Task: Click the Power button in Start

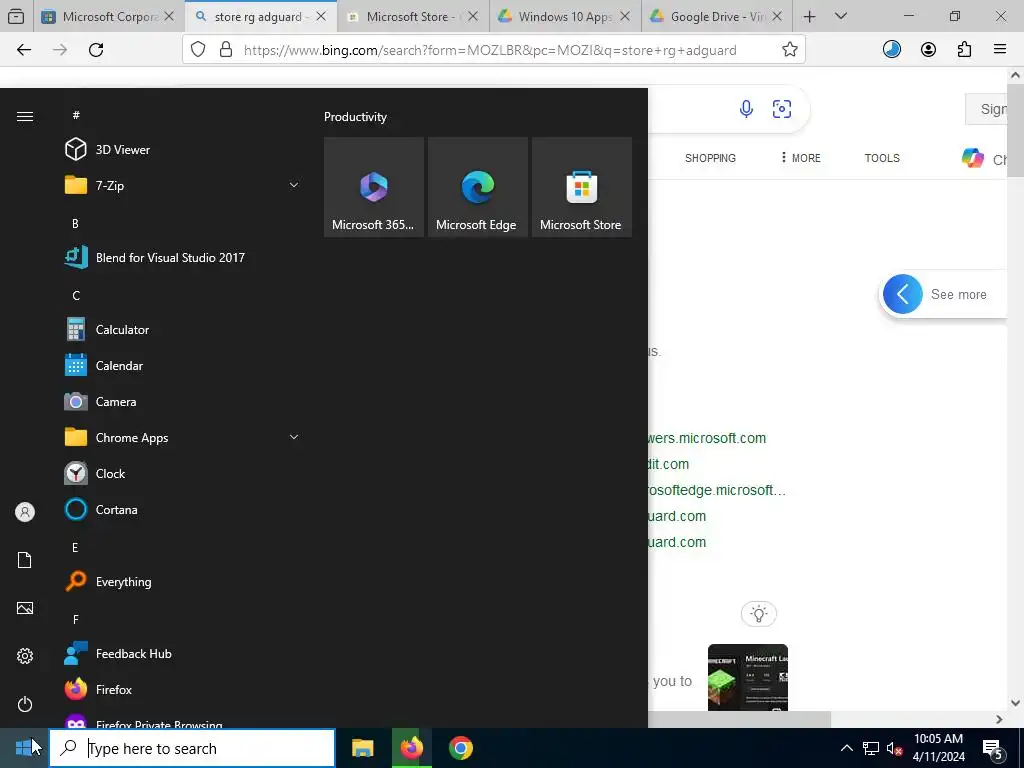Action: pos(25,704)
